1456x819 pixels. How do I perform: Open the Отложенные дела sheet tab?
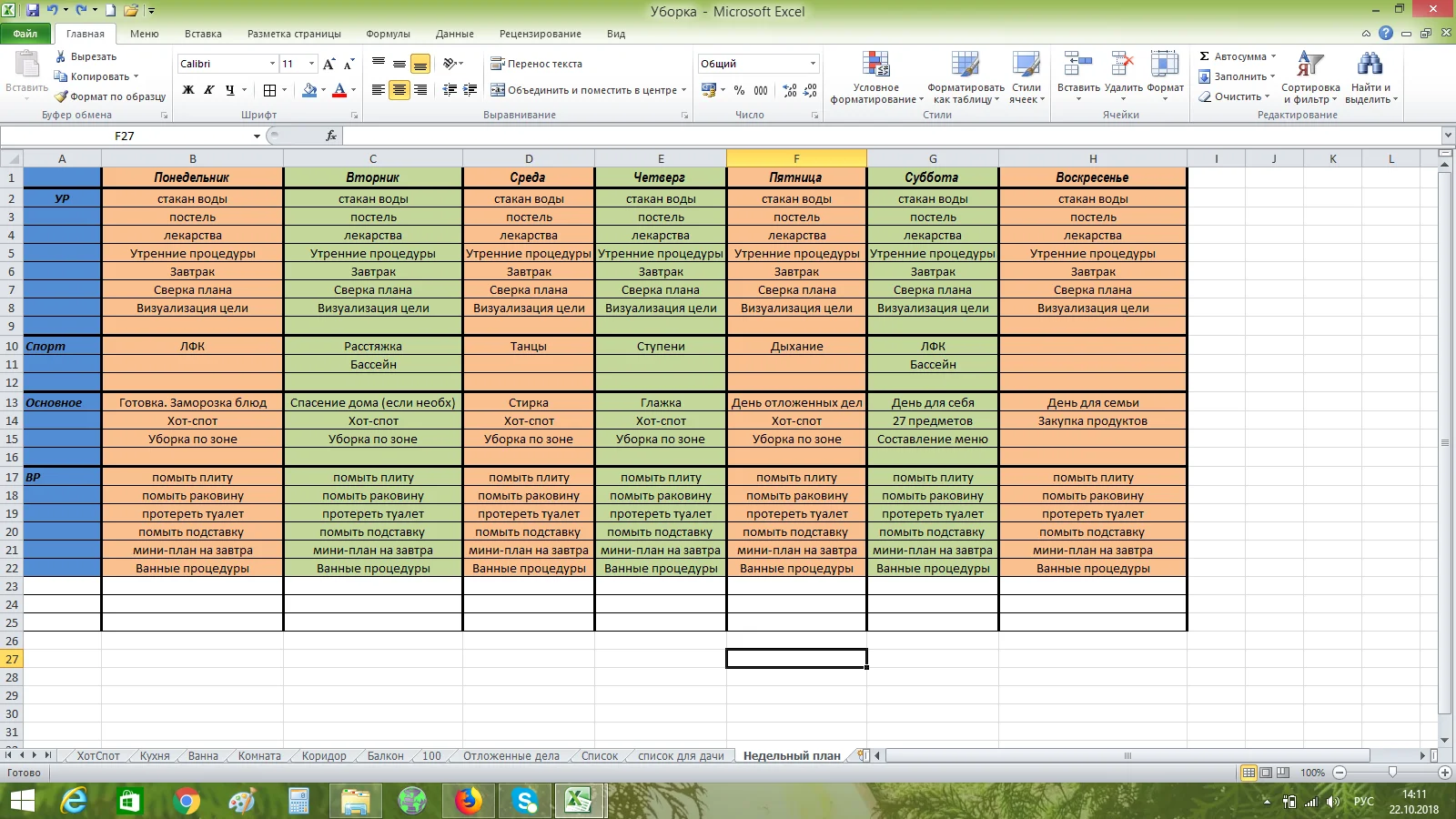(511, 756)
